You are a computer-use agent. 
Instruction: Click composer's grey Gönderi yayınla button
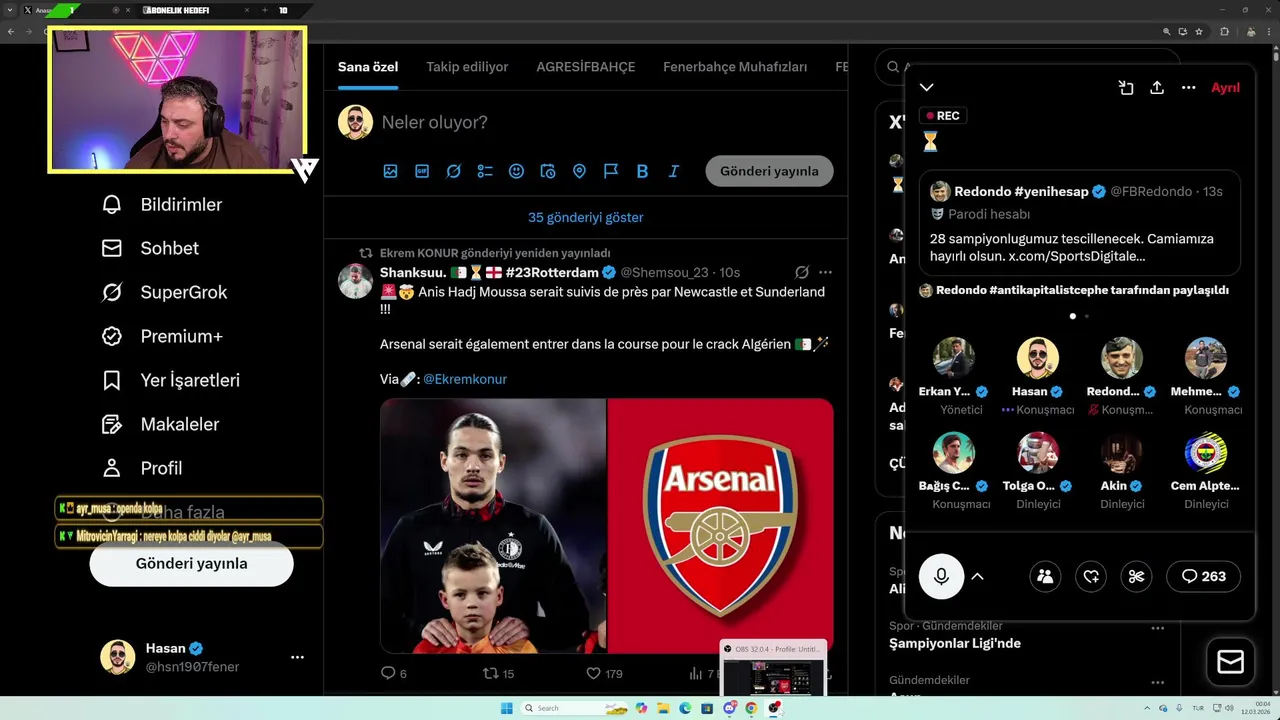[769, 171]
